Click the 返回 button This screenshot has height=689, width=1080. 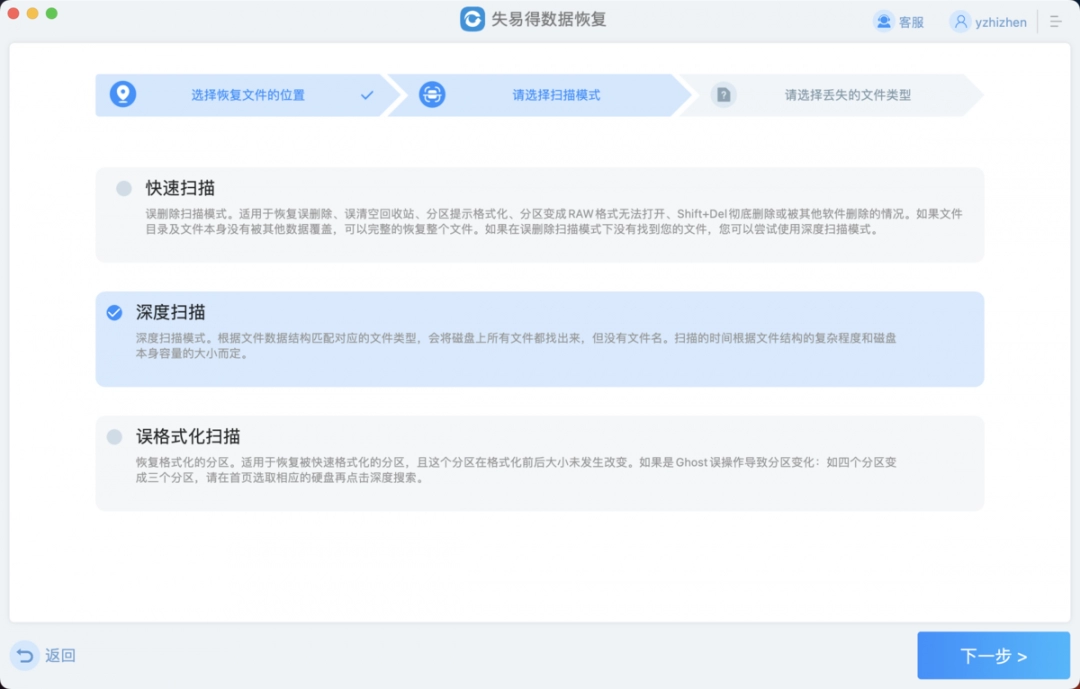point(58,655)
